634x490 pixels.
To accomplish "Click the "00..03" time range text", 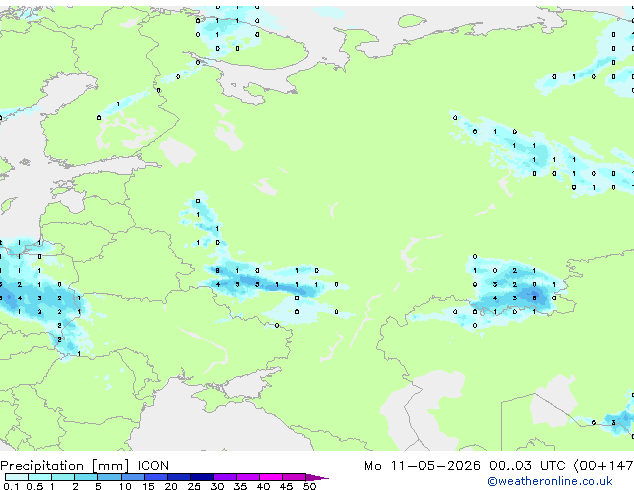I will click(x=510, y=466).
